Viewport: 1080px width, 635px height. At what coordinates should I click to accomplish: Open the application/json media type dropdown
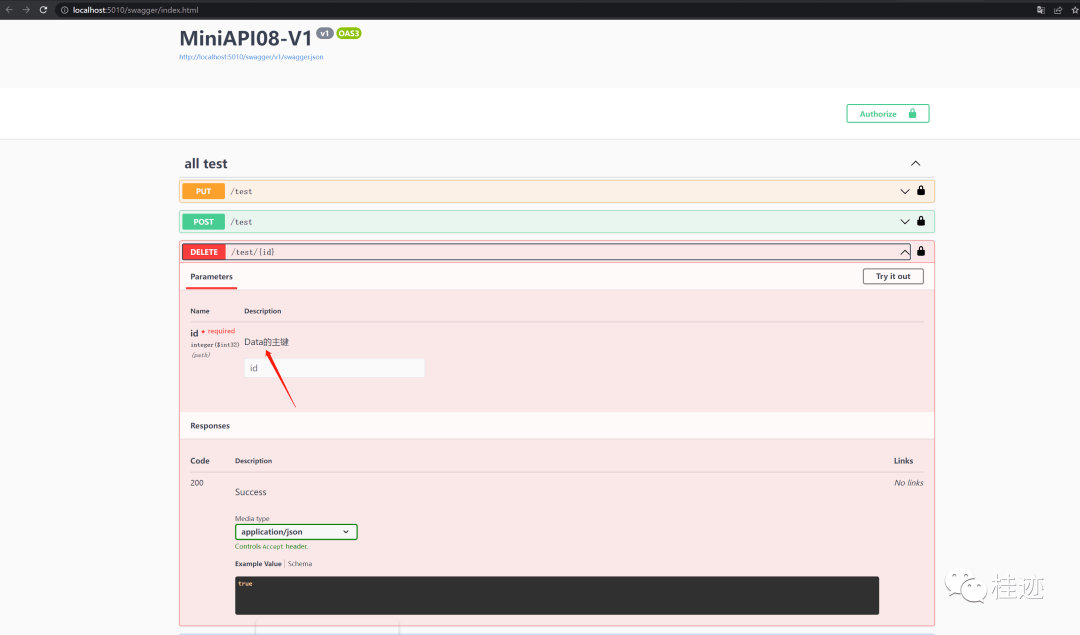[x=296, y=532]
